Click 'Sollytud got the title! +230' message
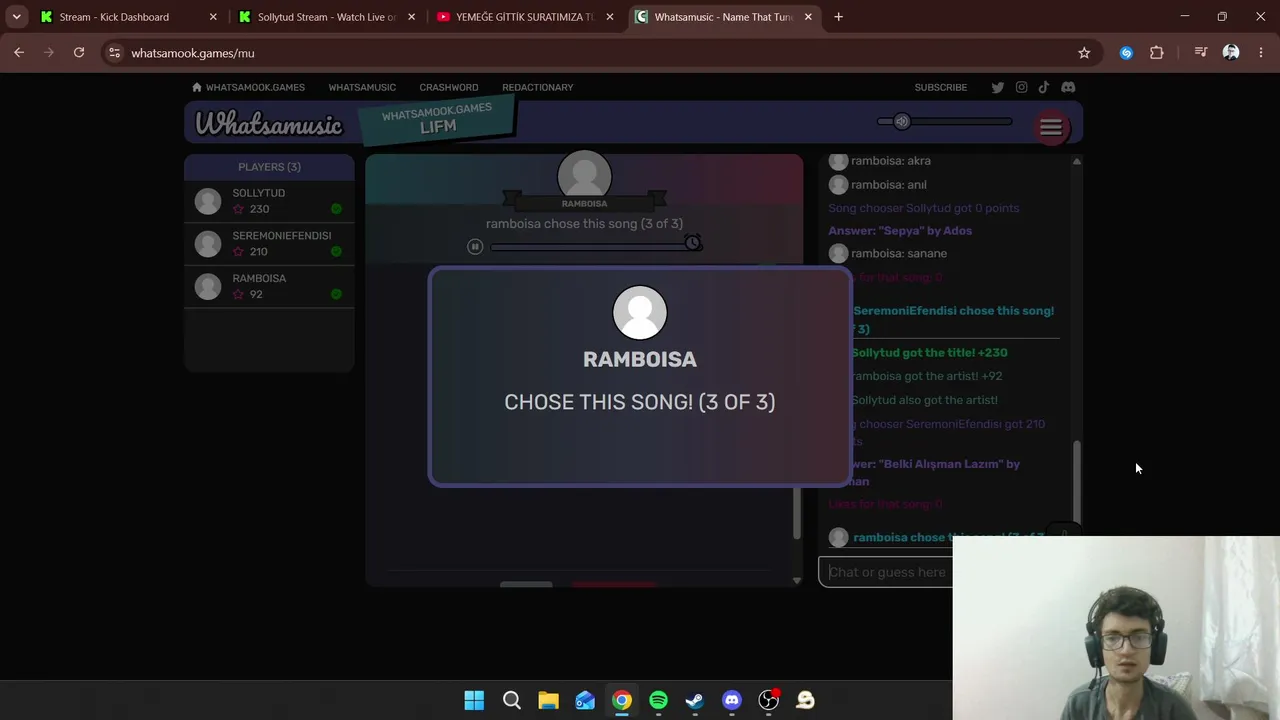Viewport: 1280px width, 720px height. [x=930, y=353]
